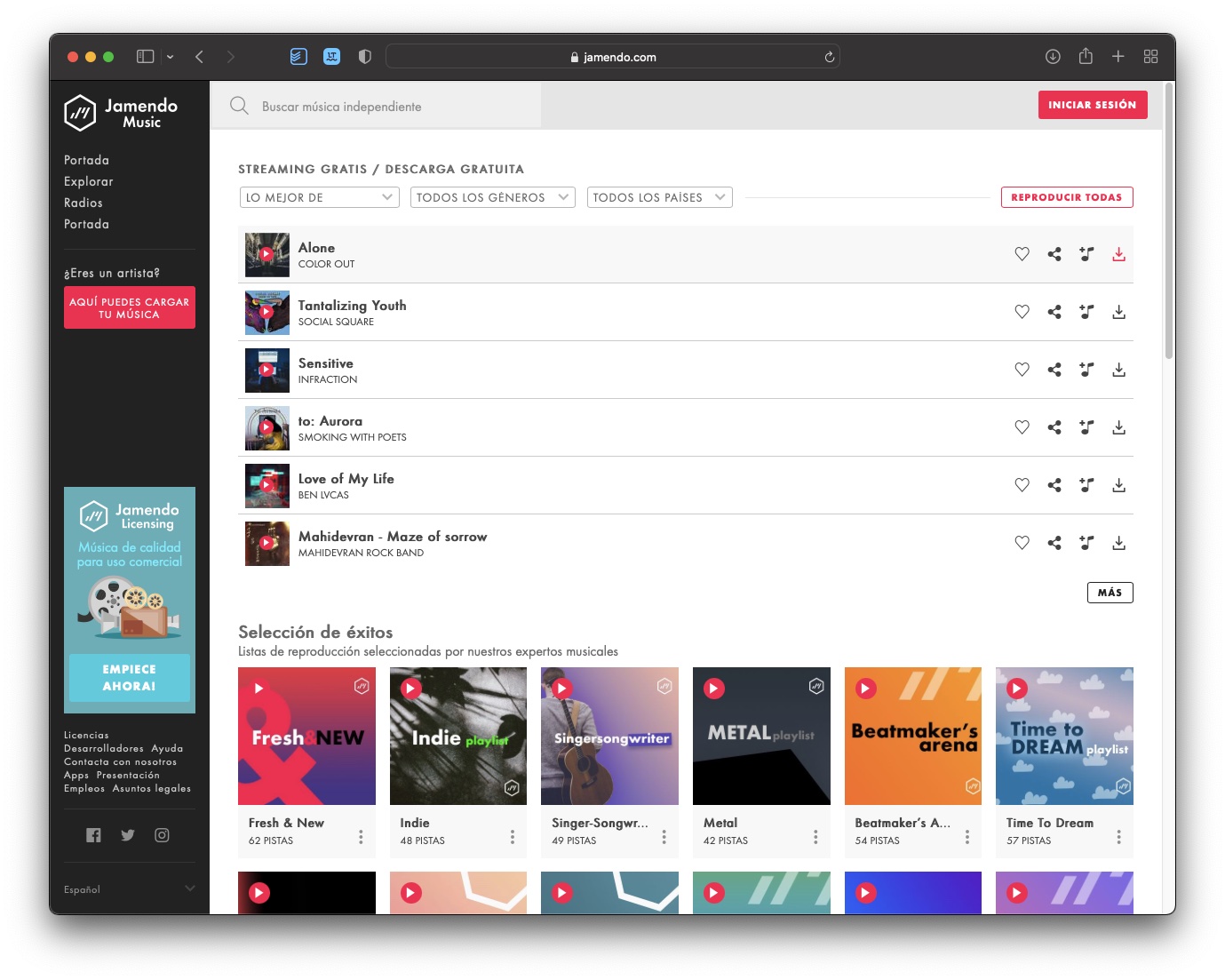Share the to: Aurora track
This screenshot has height=980, width=1225.
(1054, 427)
